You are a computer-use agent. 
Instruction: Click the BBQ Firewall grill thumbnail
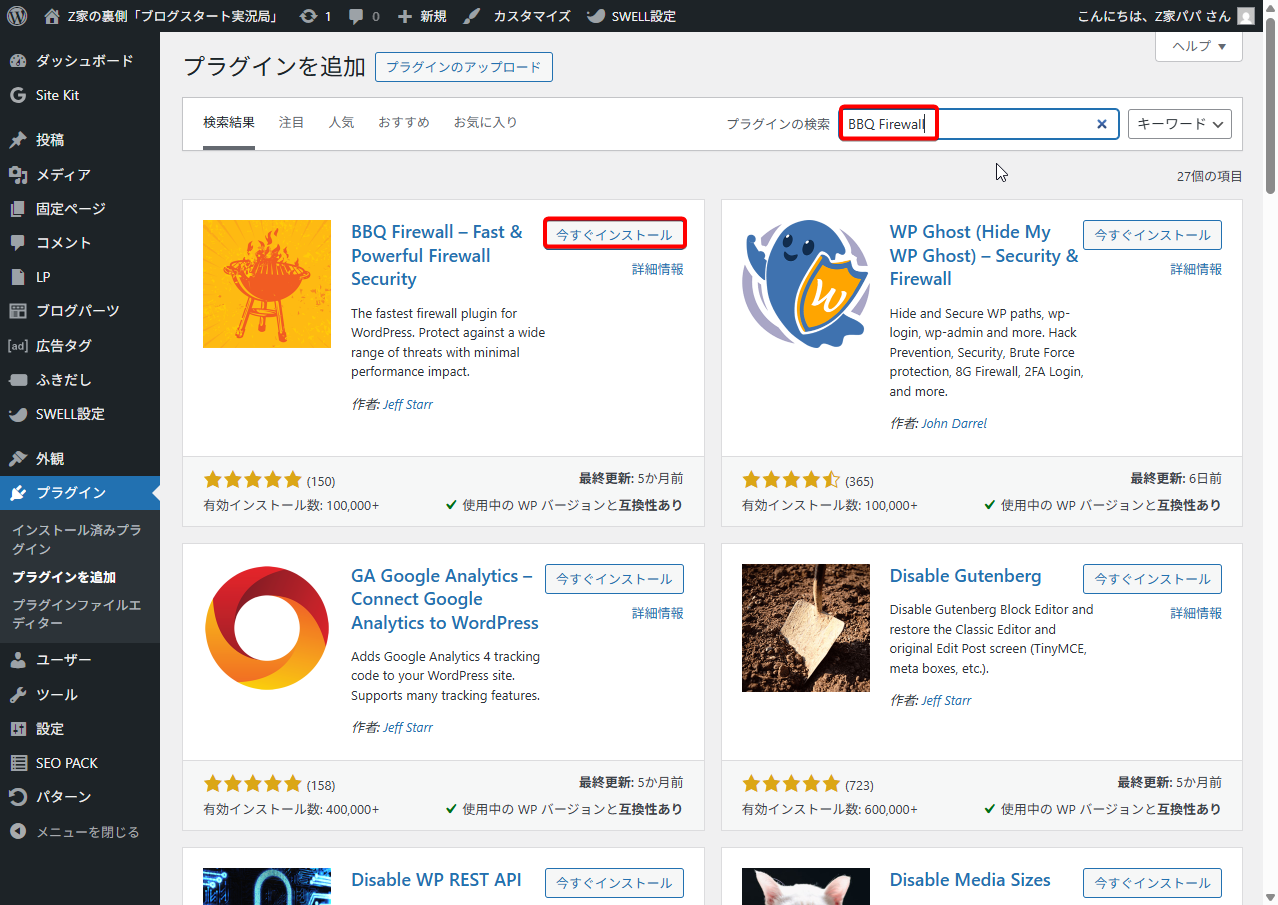click(x=267, y=284)
